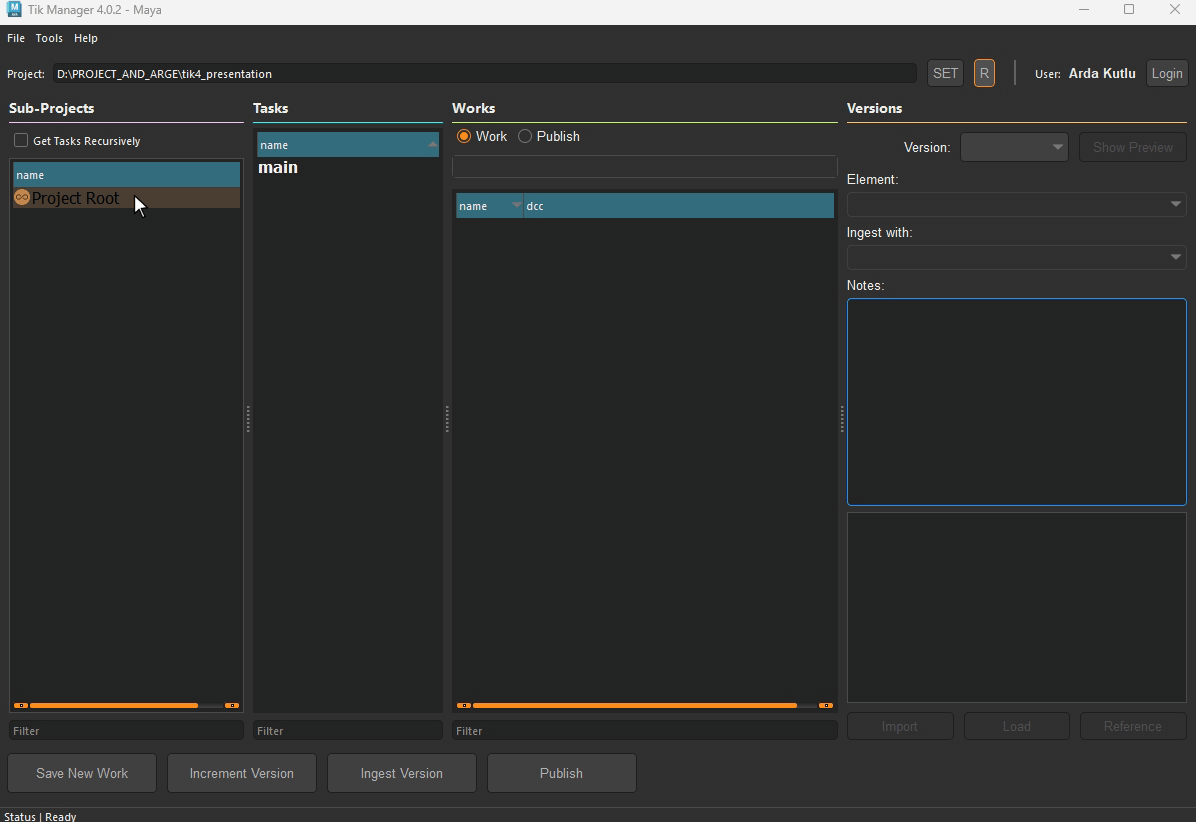This screenshot has width=1196, height=822.
Task: Click Works scrollbar right arrow
Action: (825, 705)
